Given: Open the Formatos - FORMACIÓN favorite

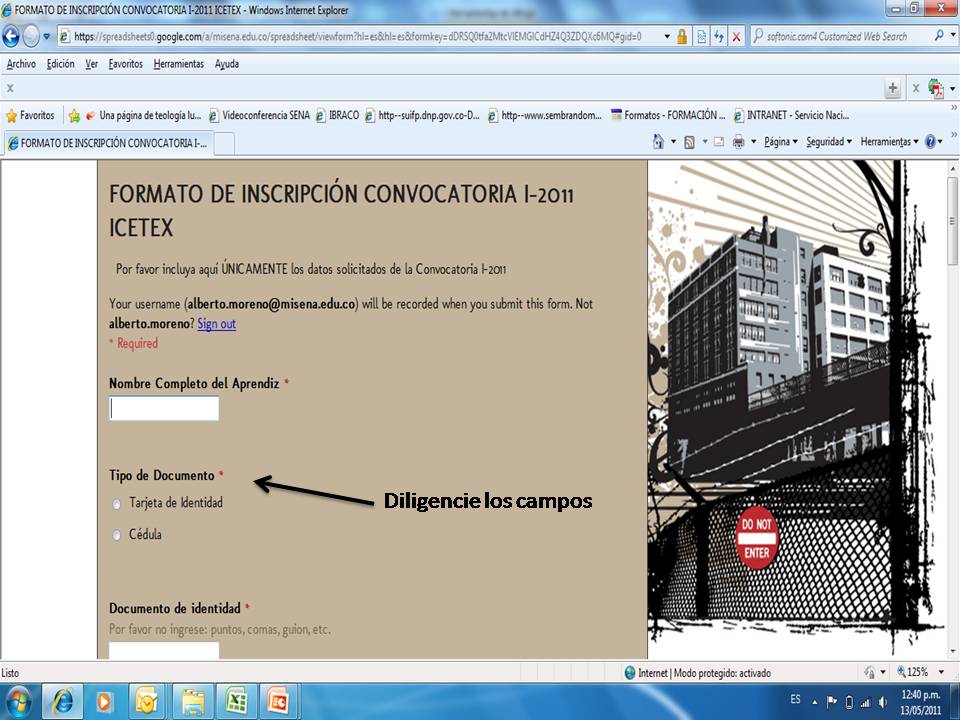Looking at the screenshot, I should pos(668,115).
